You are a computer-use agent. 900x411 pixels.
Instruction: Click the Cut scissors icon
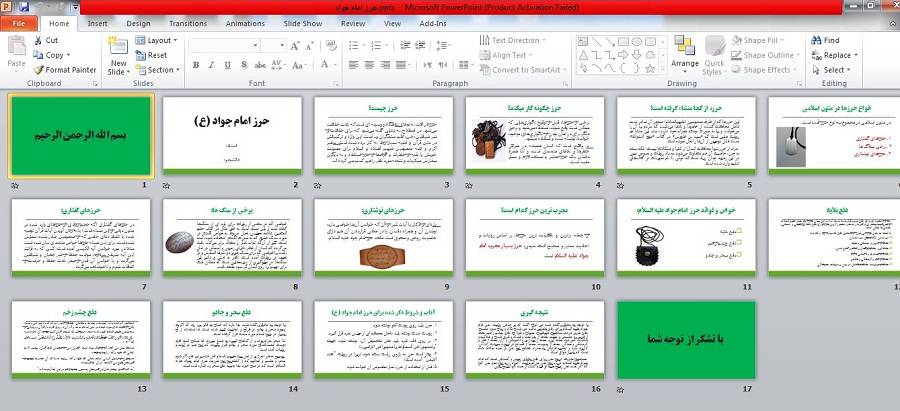(38, 40)
